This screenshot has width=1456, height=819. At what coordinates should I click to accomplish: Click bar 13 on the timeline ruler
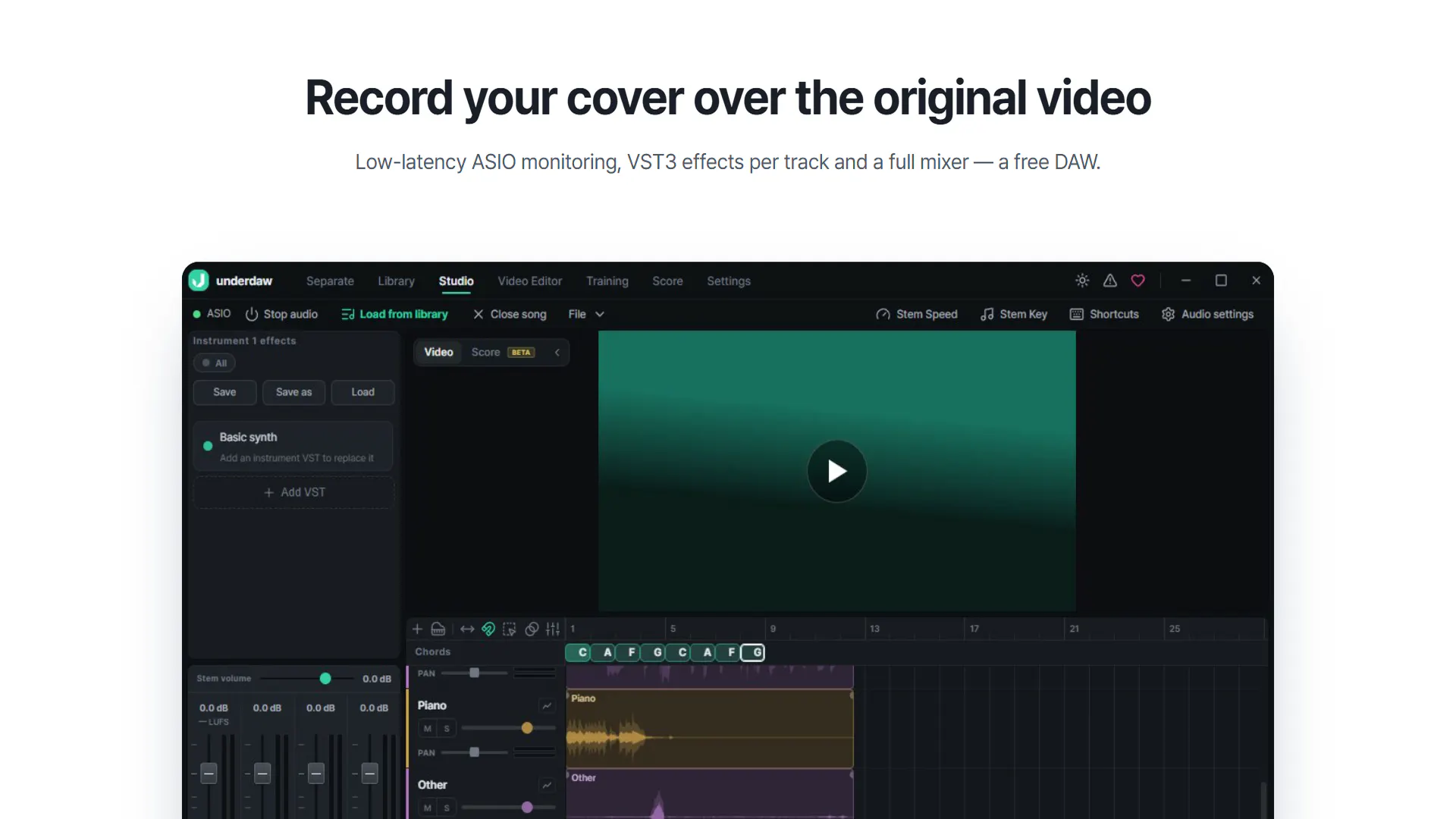874,629
